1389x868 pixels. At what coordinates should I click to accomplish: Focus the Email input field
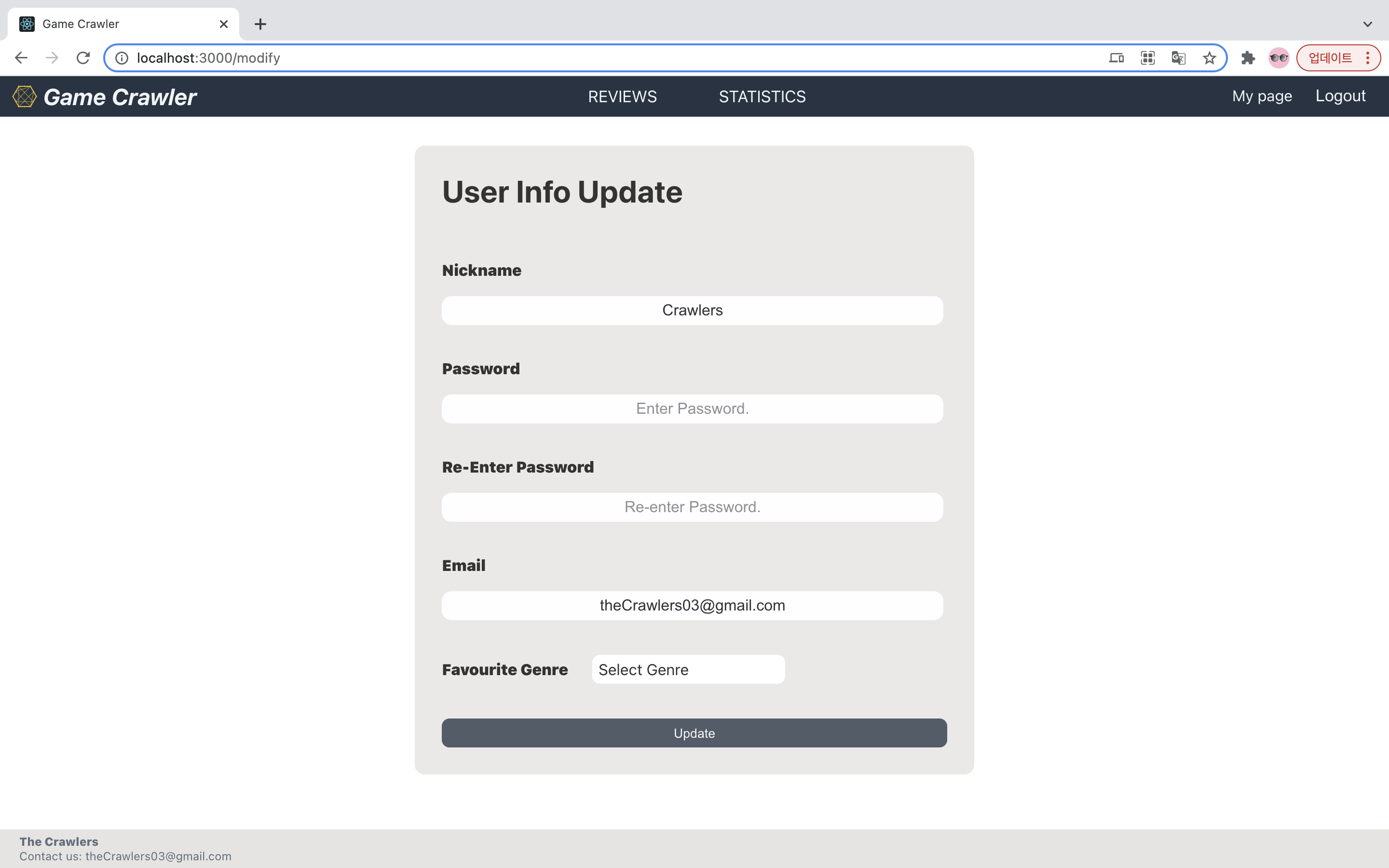692,606
